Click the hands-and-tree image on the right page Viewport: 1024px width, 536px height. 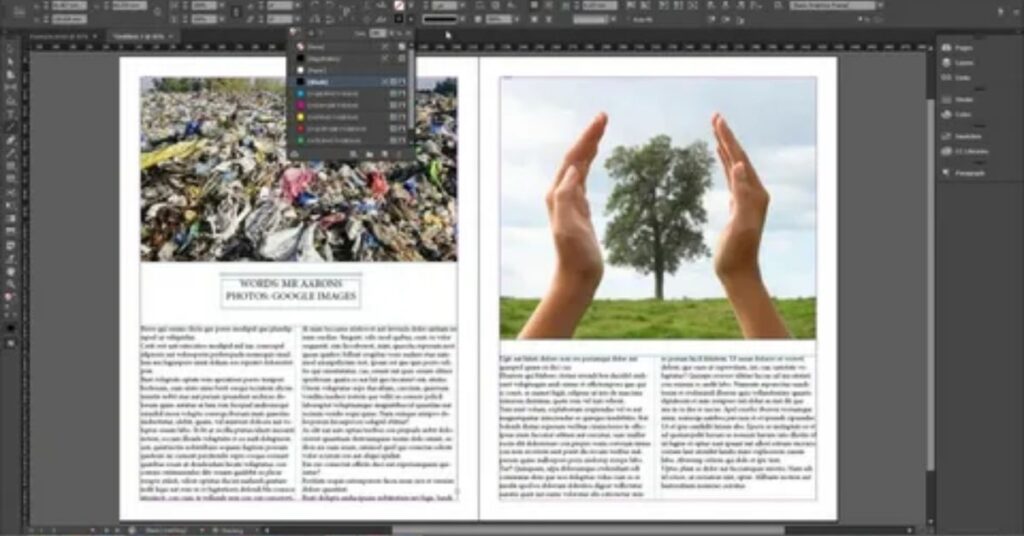(x=658, y=208)
